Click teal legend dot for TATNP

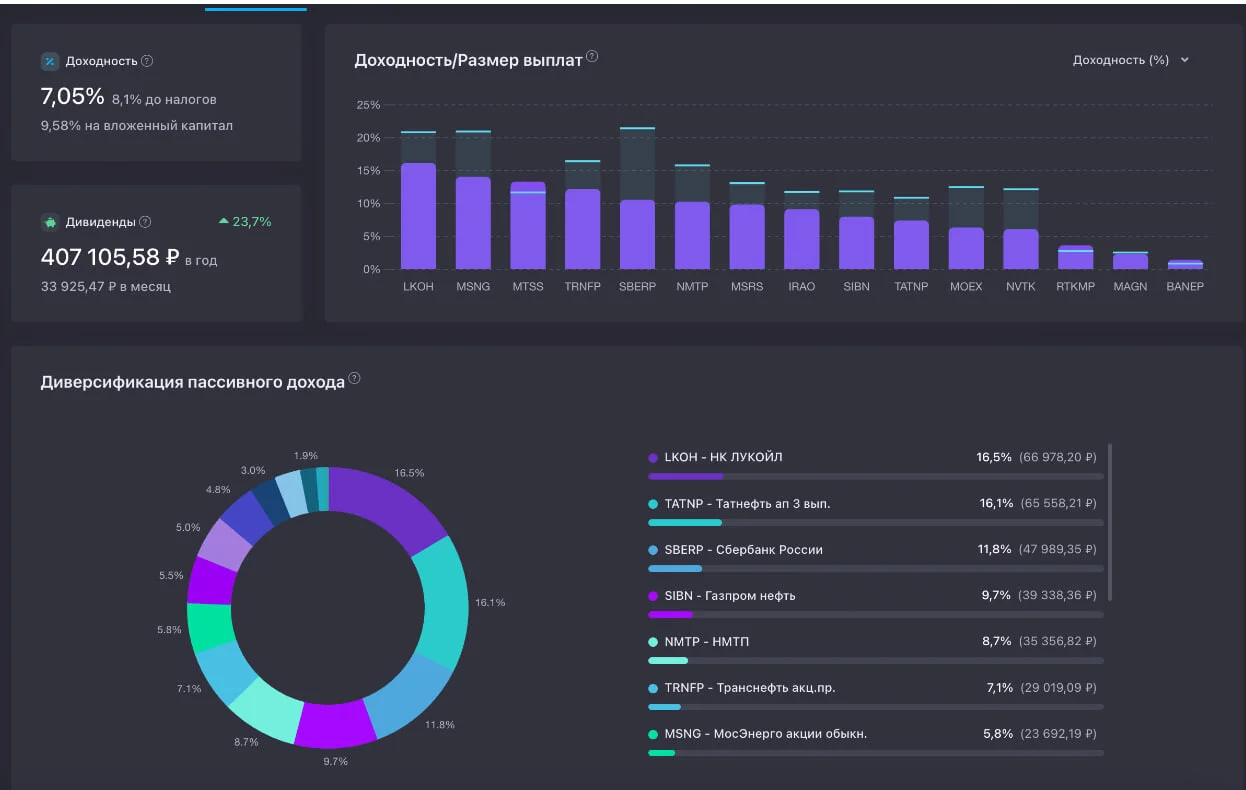653,504
